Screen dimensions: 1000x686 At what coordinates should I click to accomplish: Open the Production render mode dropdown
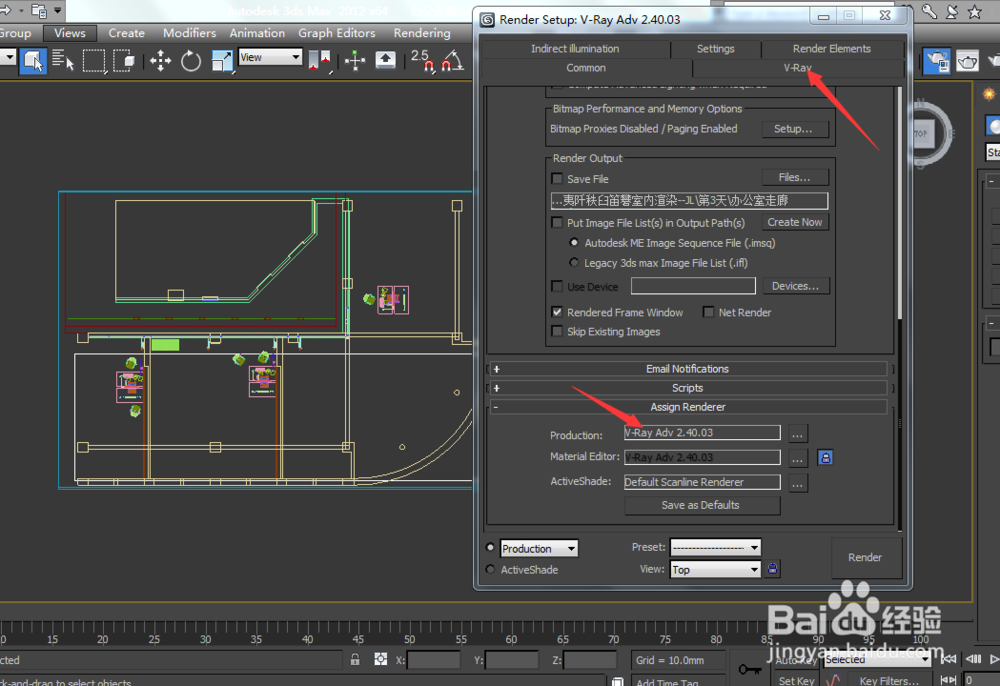538,548
